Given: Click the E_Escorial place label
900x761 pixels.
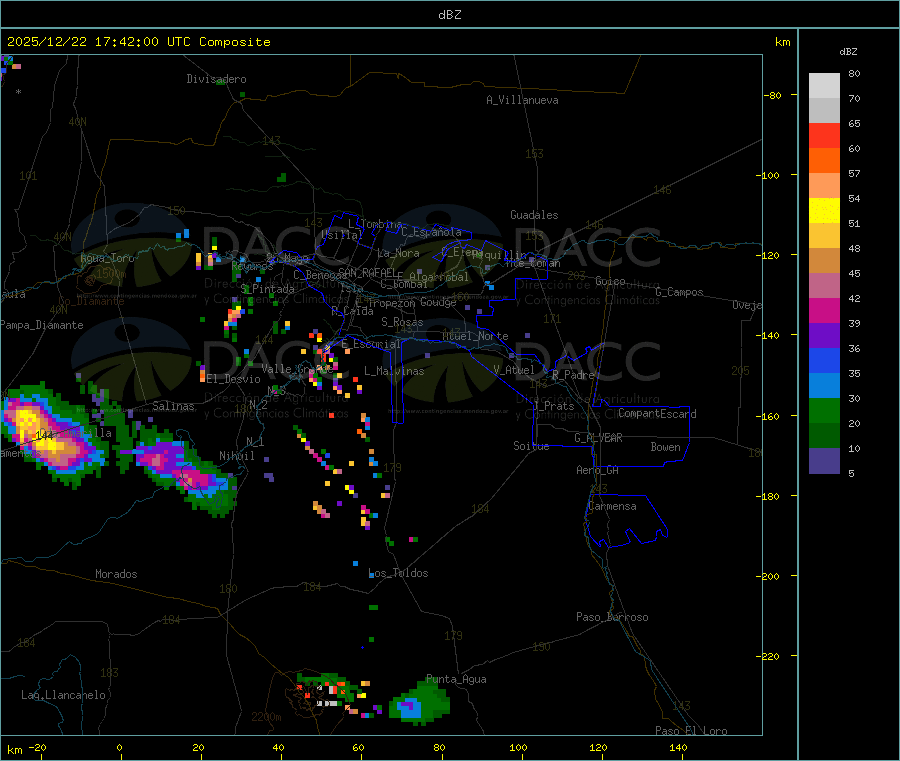Looking at the screenshot, I should 371,344.
